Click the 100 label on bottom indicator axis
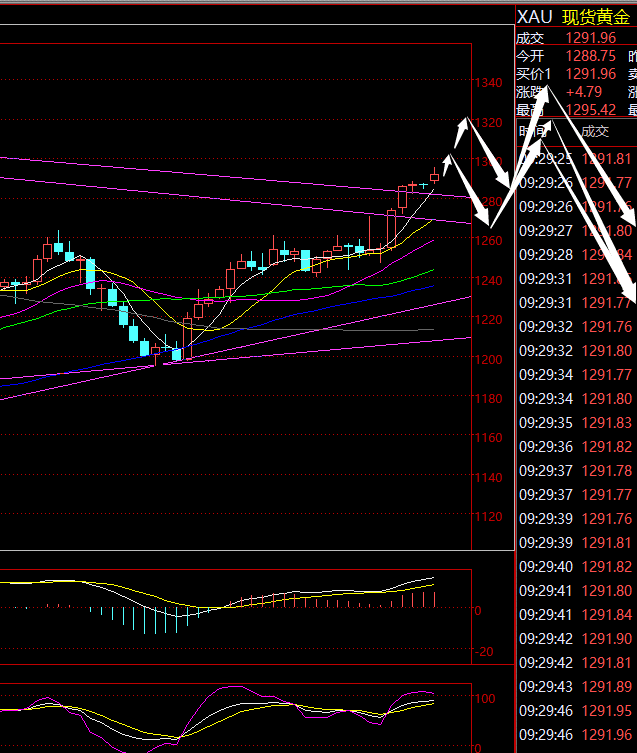The image size is (637, 753). [x=485, y=699]
